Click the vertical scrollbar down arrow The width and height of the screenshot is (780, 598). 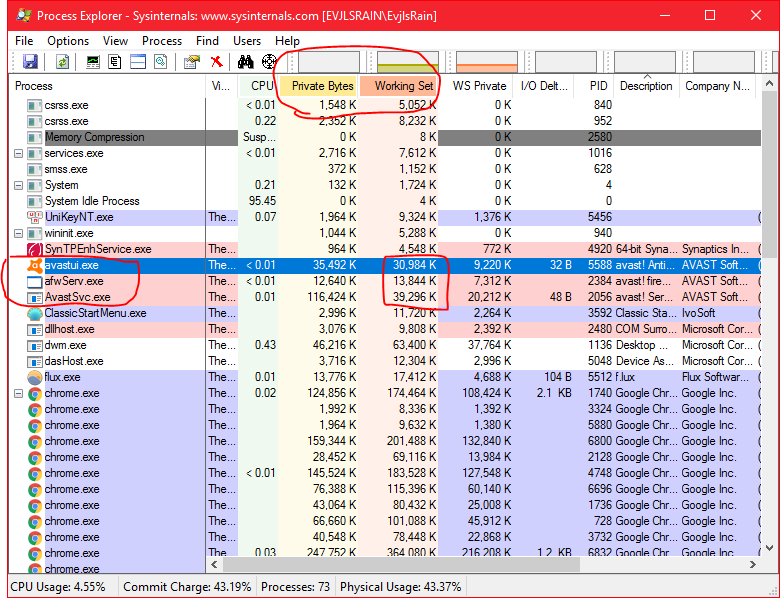pyautogui.click(x=769, y=547)
